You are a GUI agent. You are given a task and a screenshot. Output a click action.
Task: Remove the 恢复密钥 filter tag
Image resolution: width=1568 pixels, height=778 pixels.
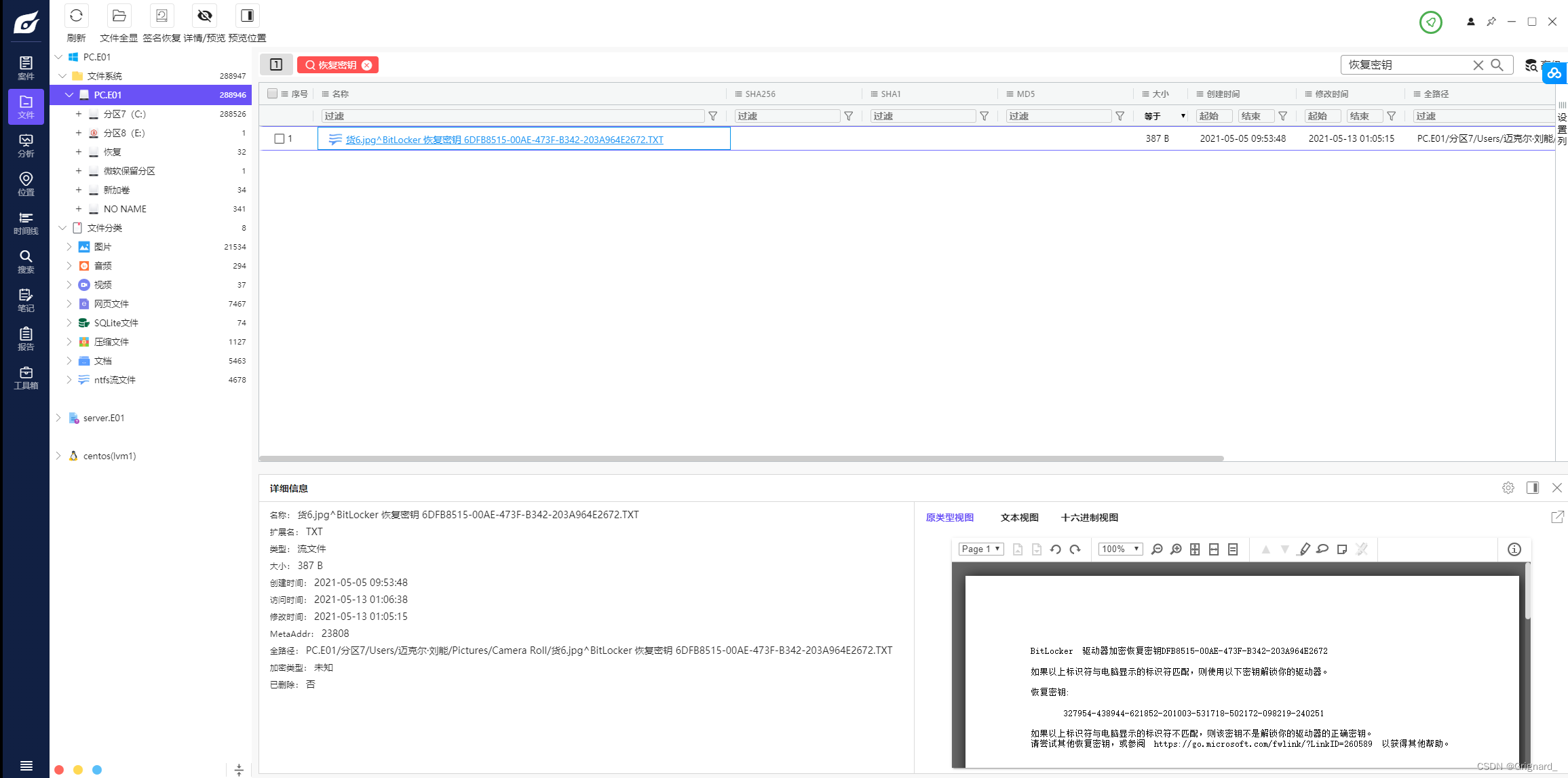pos(367,65)
